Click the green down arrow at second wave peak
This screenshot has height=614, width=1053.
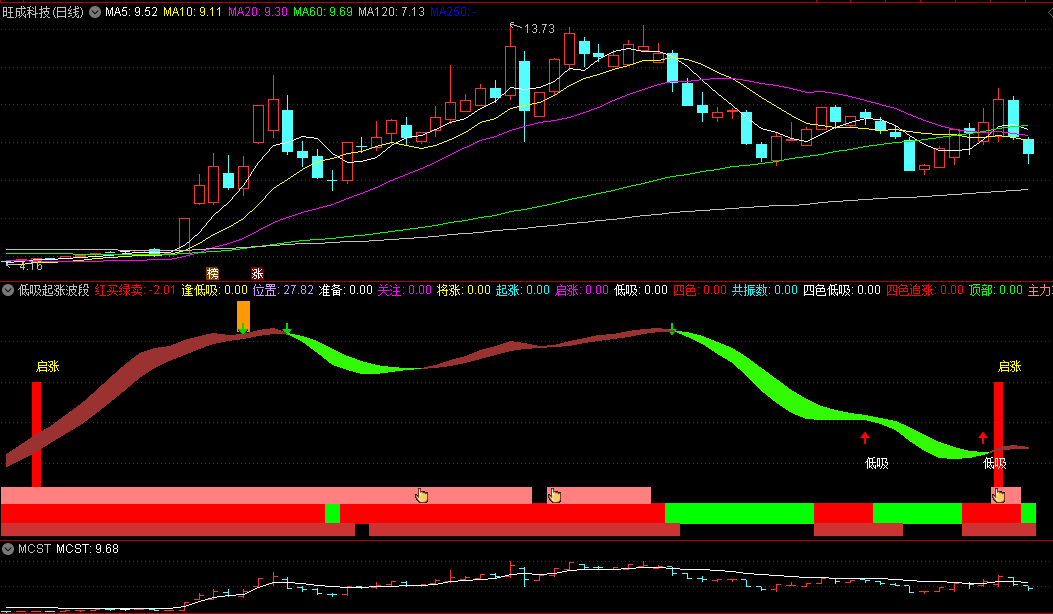tap(672, 328)
